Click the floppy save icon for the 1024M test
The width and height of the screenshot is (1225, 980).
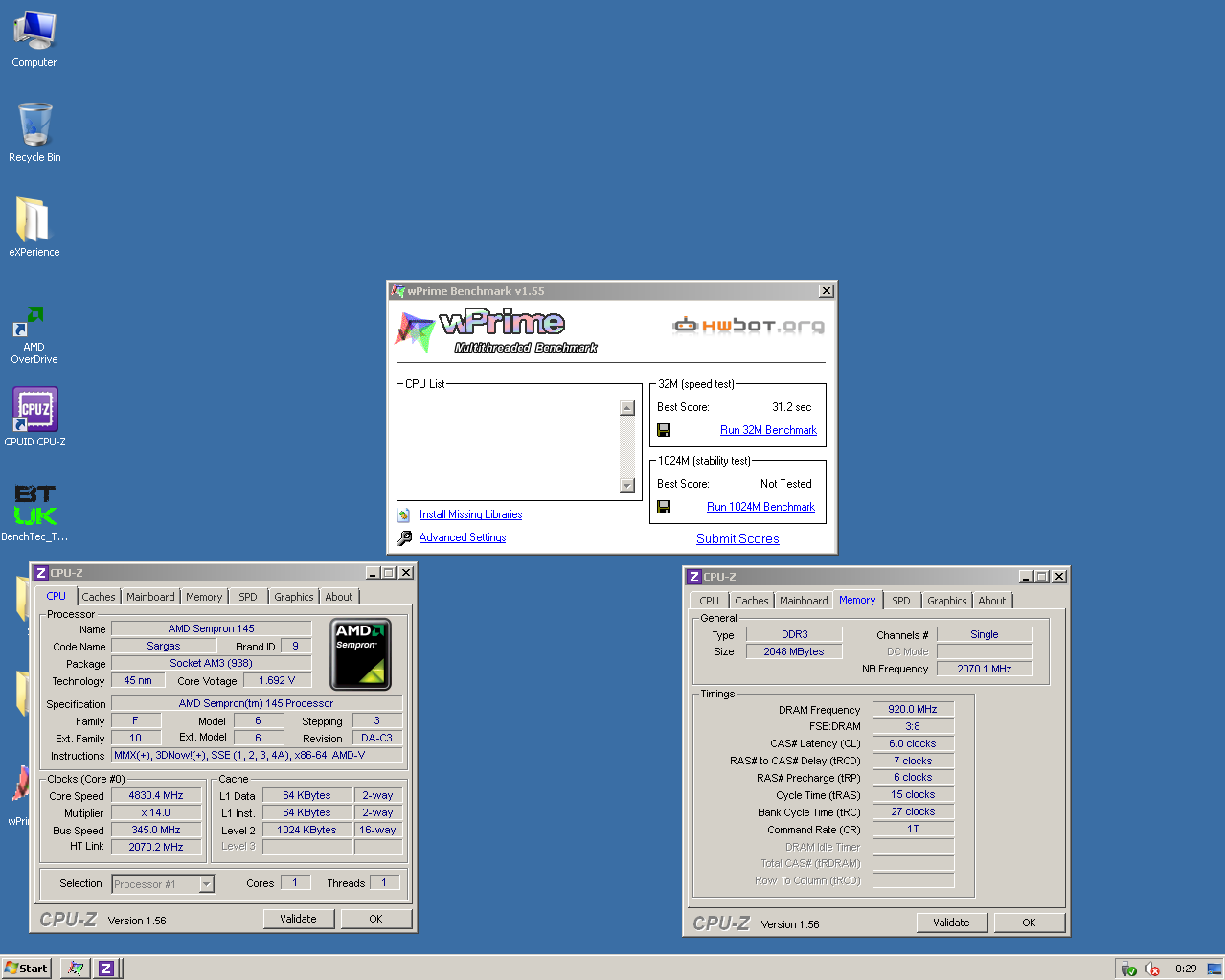(x=664, y=507)
